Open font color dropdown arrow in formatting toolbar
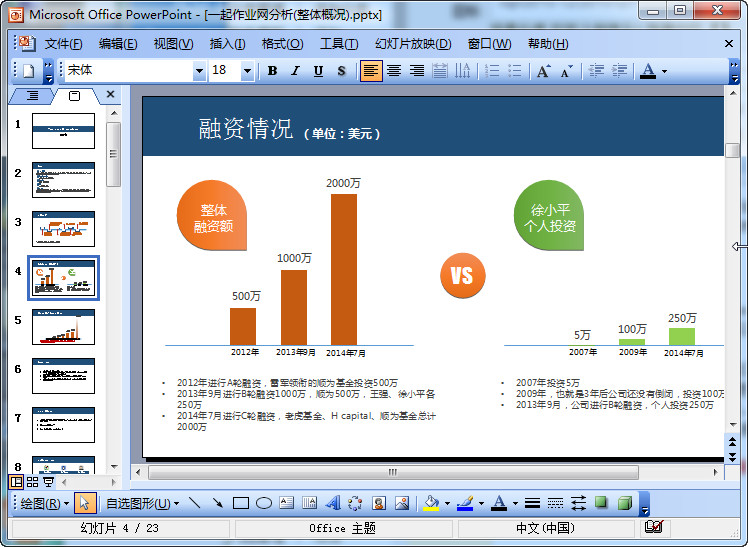The height and width of the screenshot is (547, 748). click(x=665, y=72)
